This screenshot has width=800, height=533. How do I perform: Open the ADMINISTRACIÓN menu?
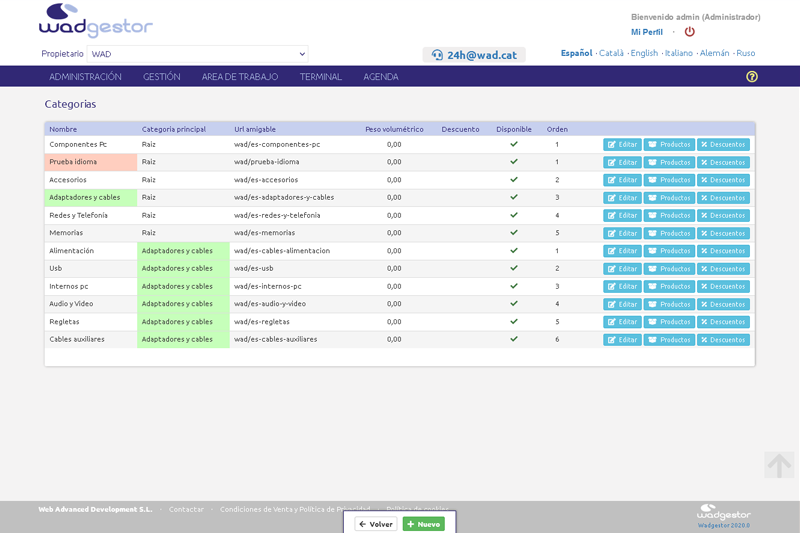(85, 77)
